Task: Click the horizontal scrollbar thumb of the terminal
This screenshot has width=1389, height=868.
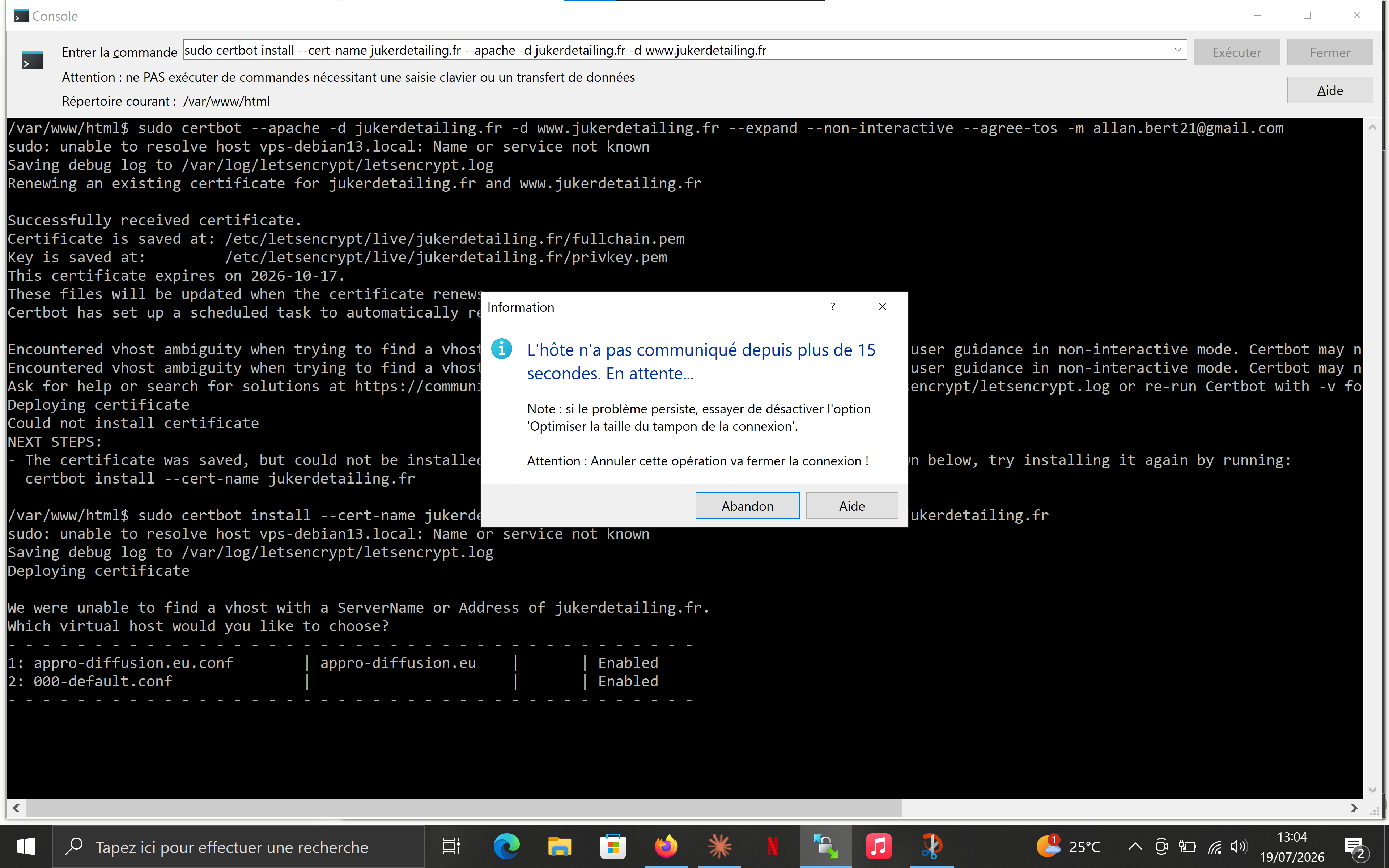Action: tap(464, 808)
